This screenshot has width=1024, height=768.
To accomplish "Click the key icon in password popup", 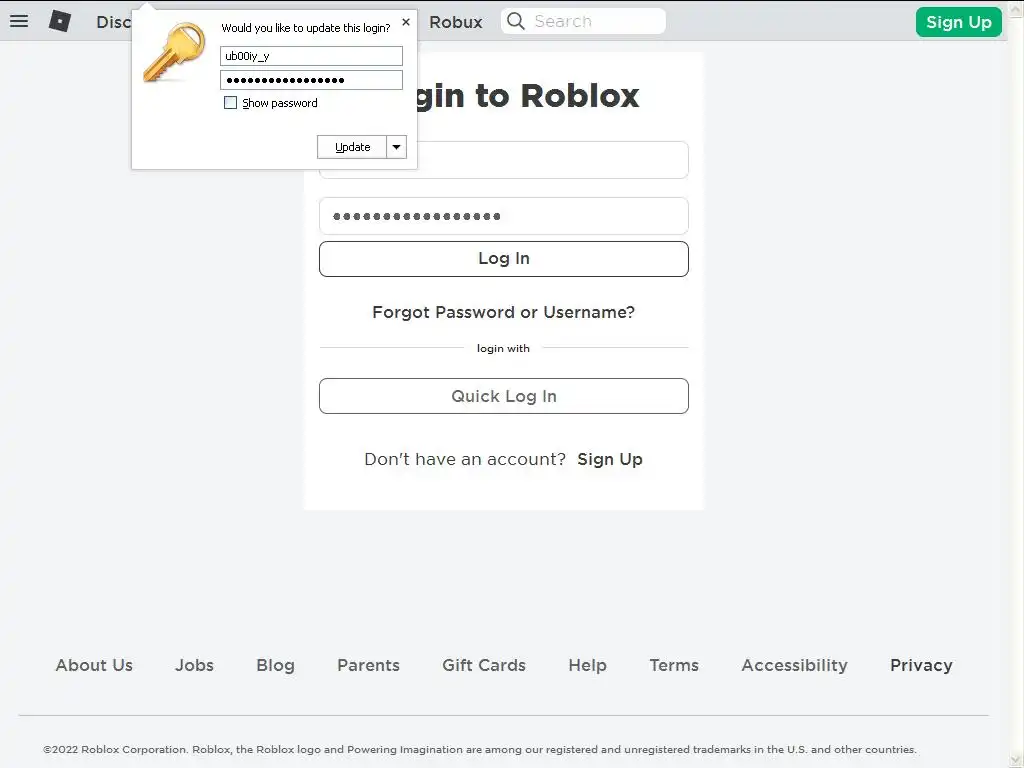I will tap(174, 52).
